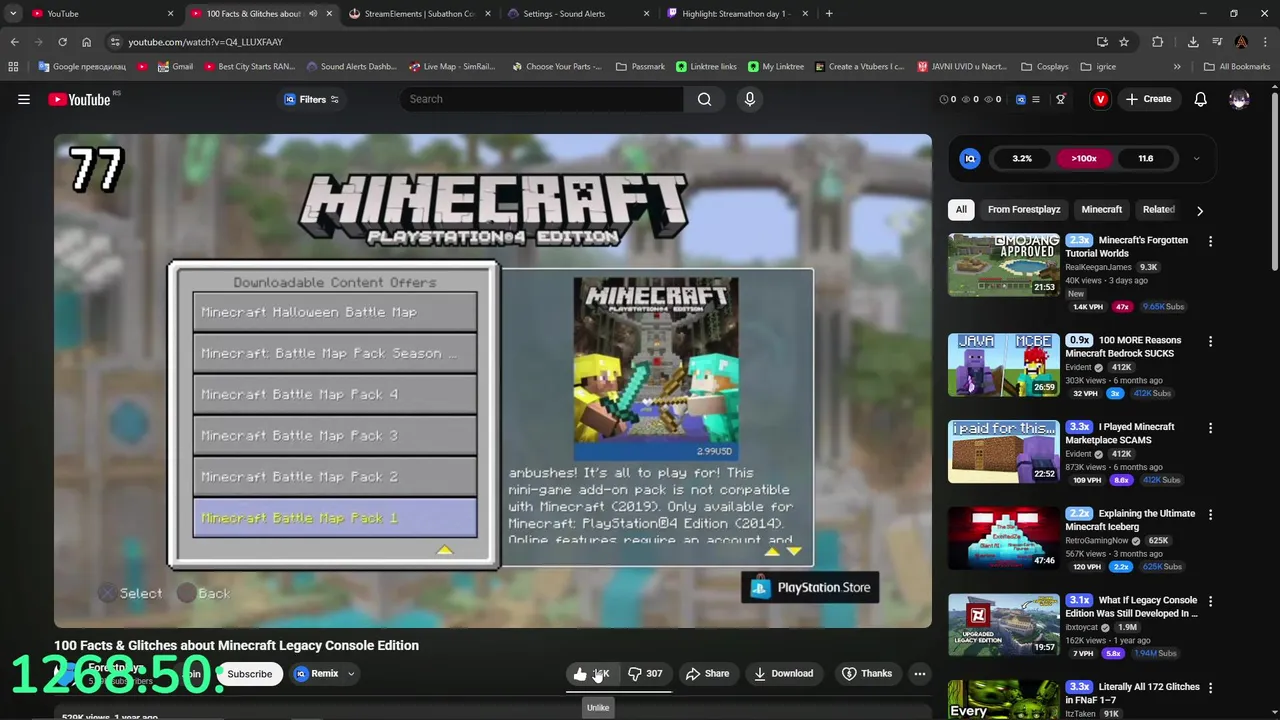Select the Related filter chip
This screenshot has width=1280, height=720.
[x=1159, y=209]
